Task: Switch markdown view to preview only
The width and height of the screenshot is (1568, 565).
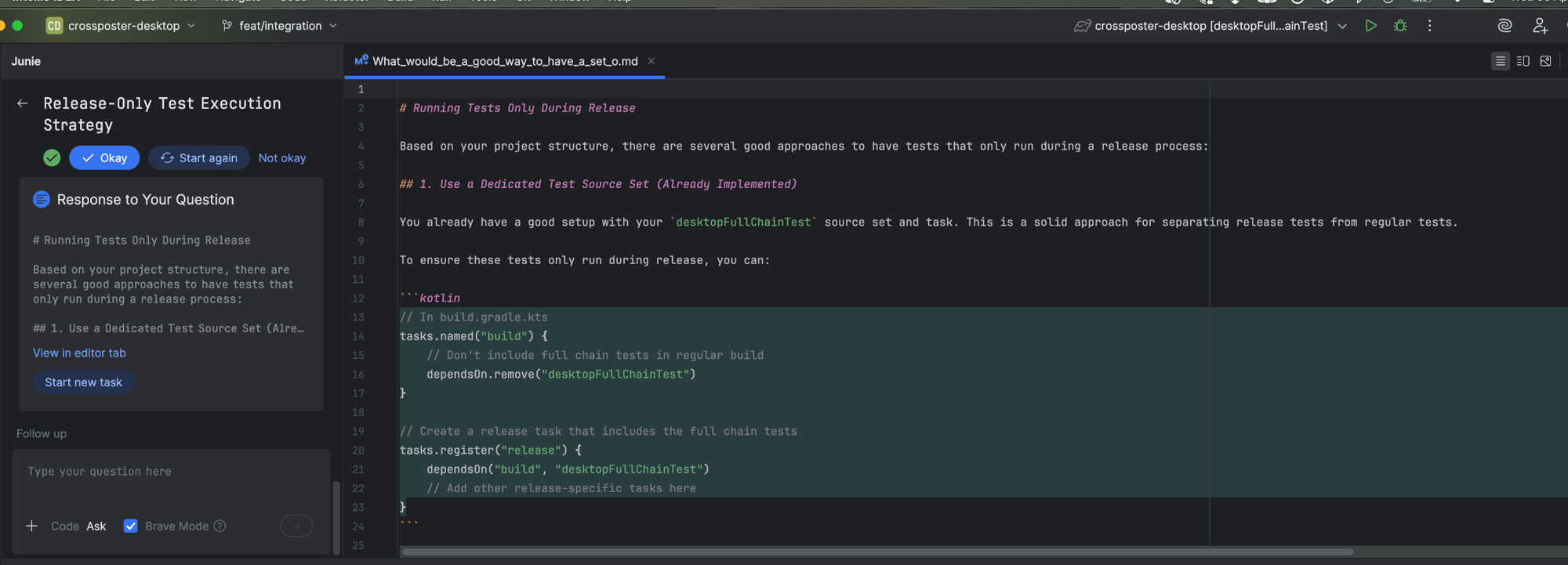Action: (1545, 61)
